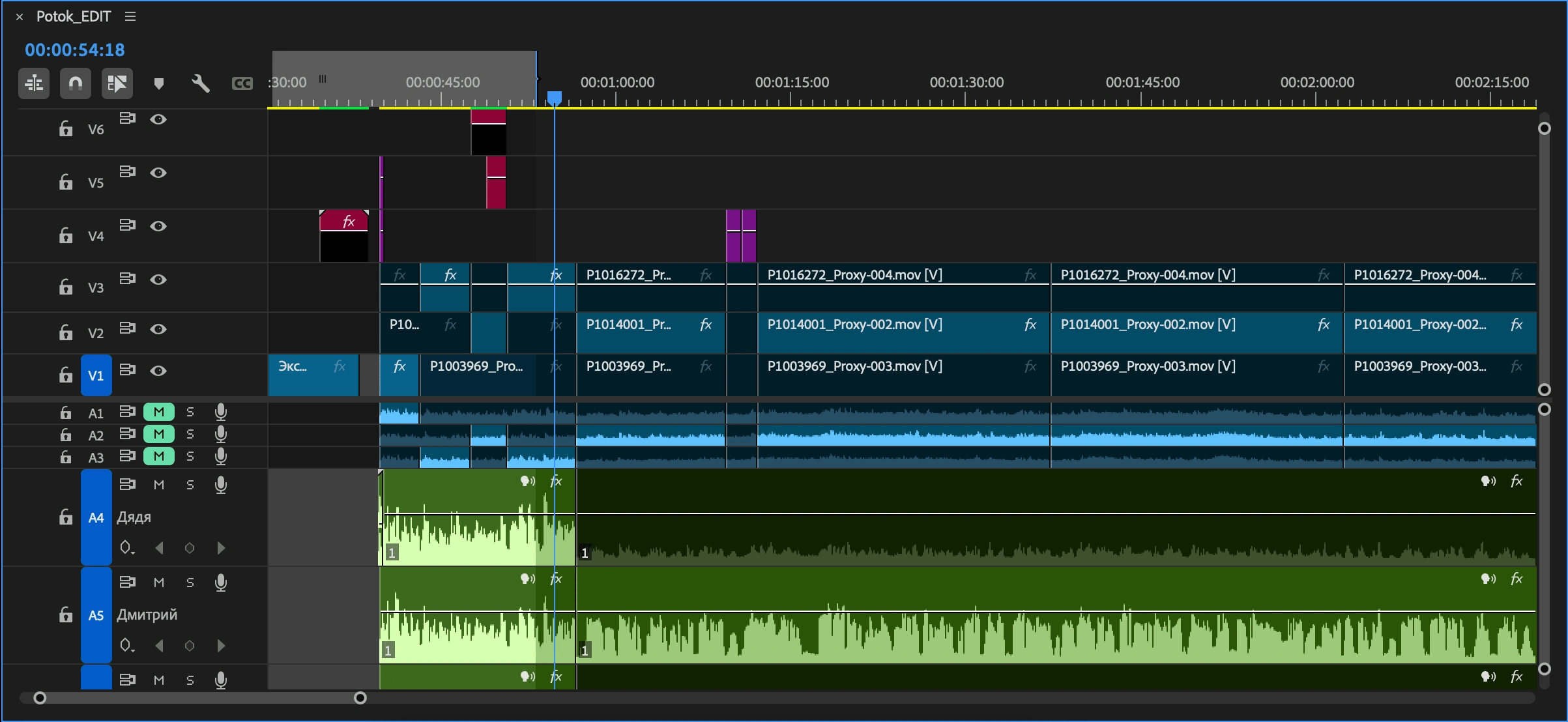Select the Экс... clip on V1
This screenshot has height=722, width=1568.
point(313,375)
